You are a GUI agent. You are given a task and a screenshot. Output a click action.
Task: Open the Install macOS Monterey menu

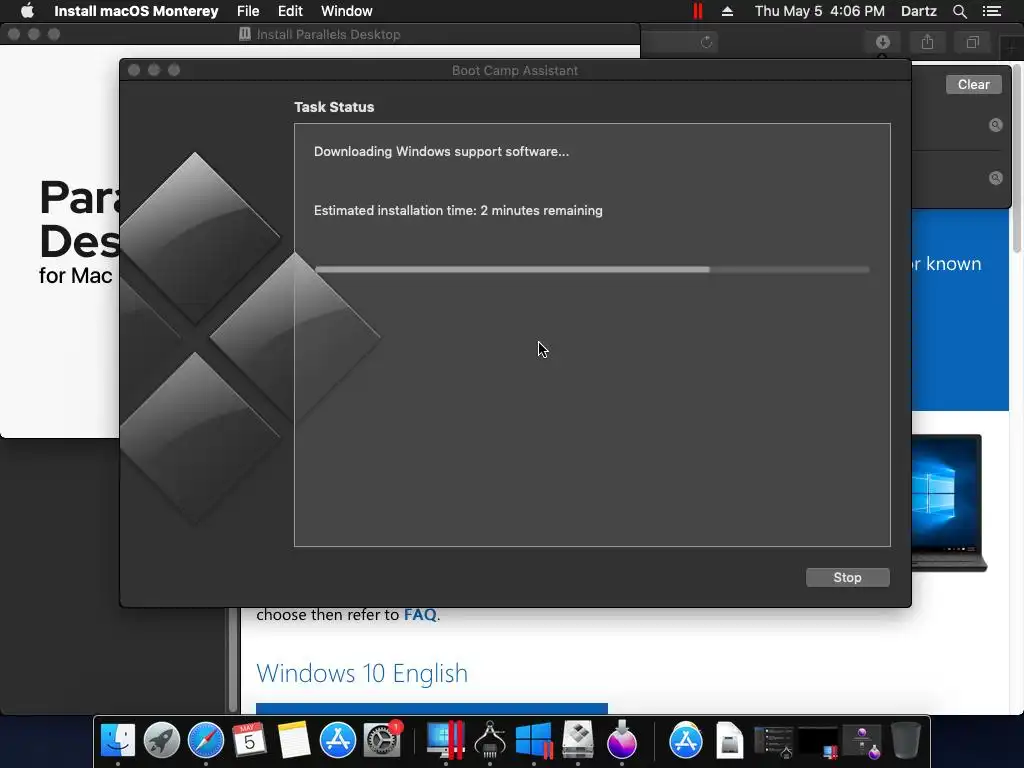click(136, 11)
